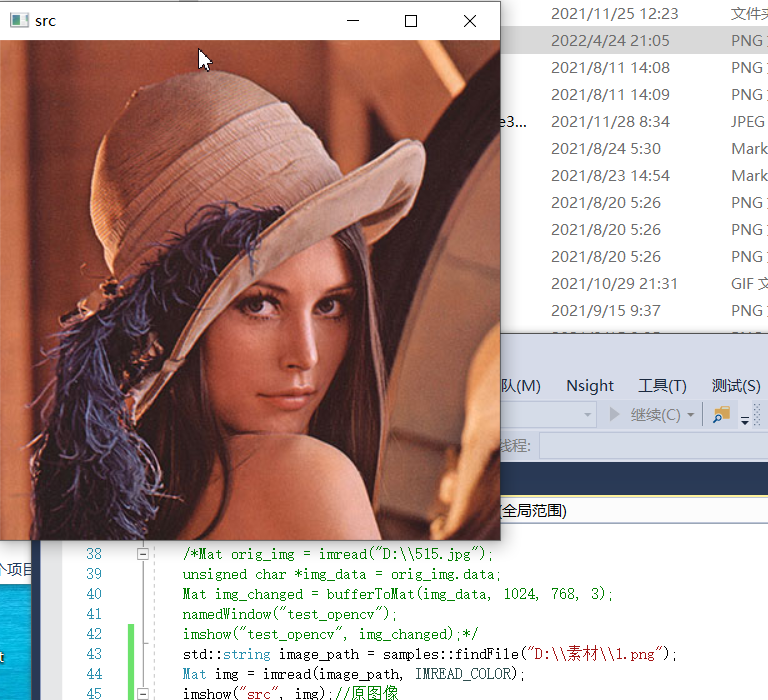Open the 测试(S) menu

(x=736, y=386)
